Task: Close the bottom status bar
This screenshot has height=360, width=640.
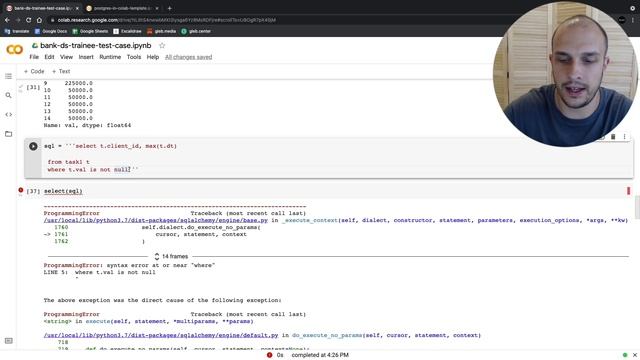Action: tap(635, 355)
